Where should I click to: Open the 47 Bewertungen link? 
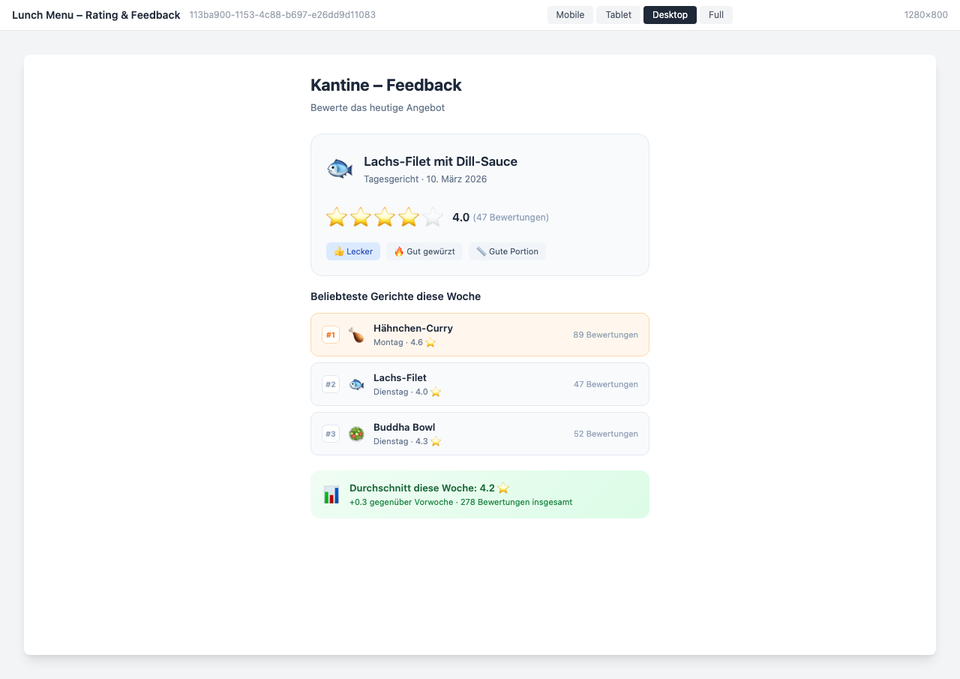tap(509, 217)
